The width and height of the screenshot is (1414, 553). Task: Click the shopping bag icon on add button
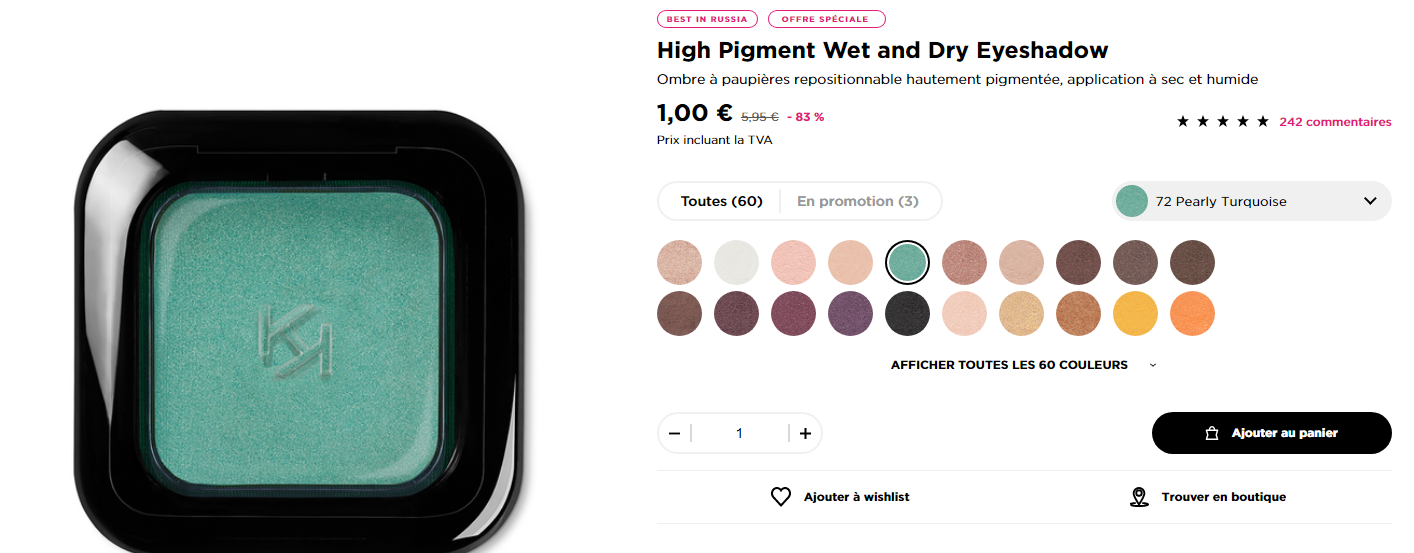point(1211,433)
